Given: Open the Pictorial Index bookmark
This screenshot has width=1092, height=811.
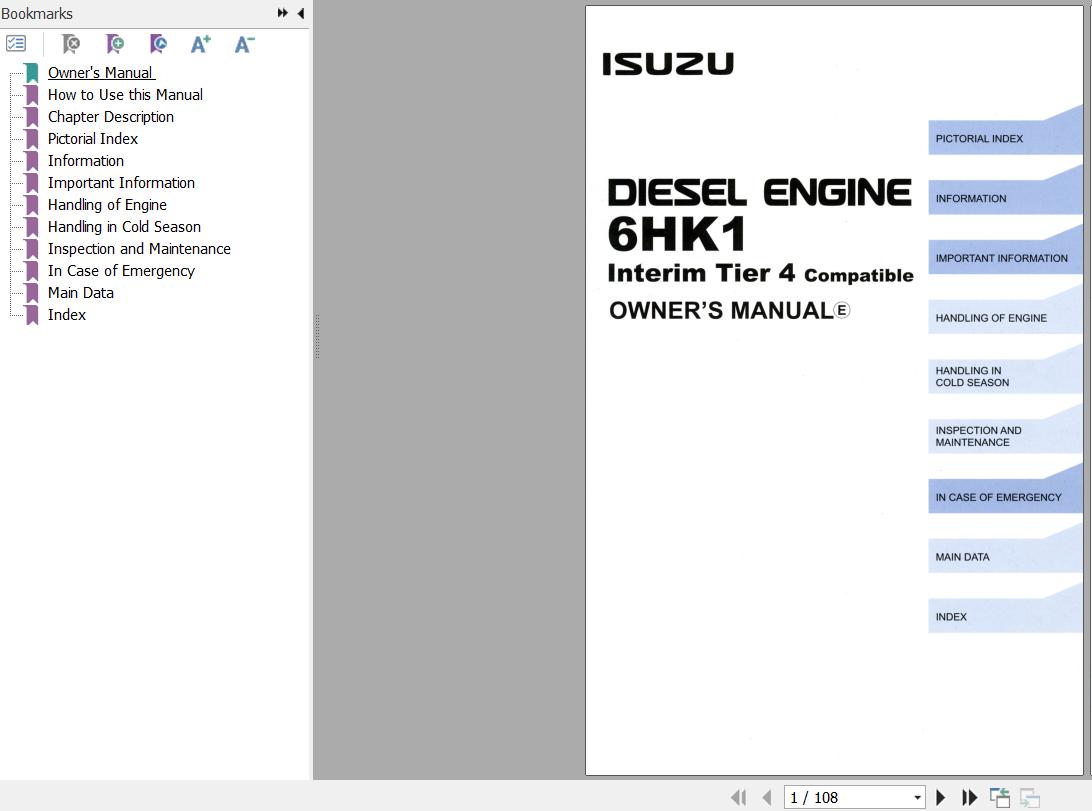Looking at the screenshot, I should click(x=93, y=139).
